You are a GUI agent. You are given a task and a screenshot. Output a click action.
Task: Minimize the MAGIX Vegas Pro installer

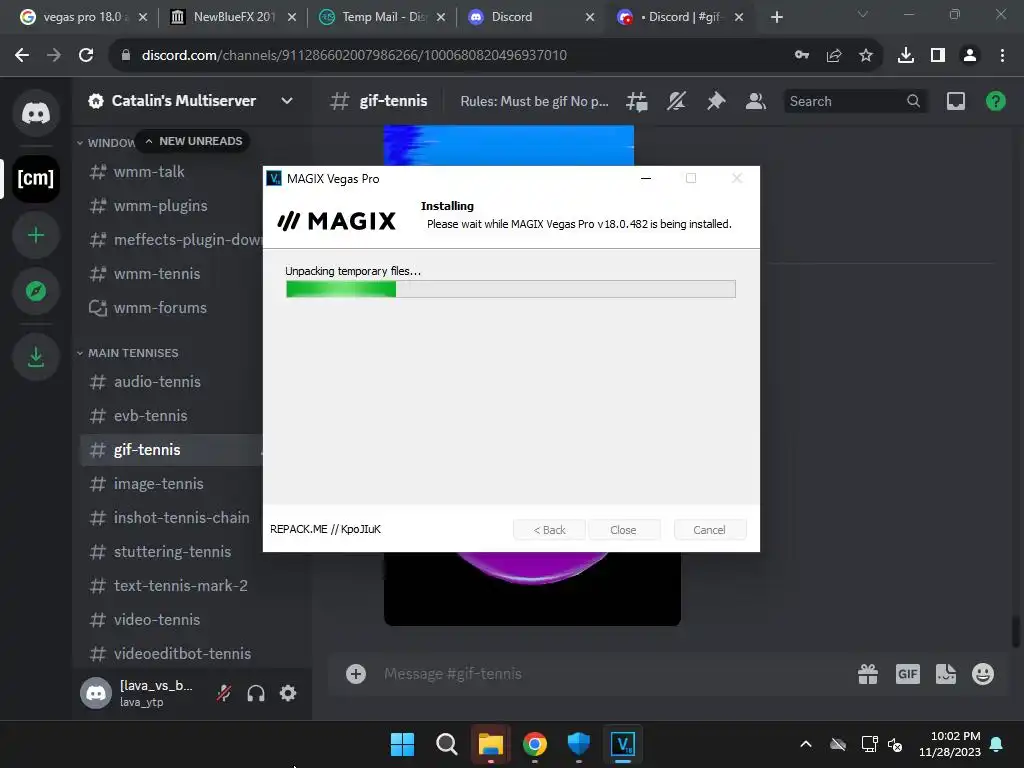tap(646, 178)
